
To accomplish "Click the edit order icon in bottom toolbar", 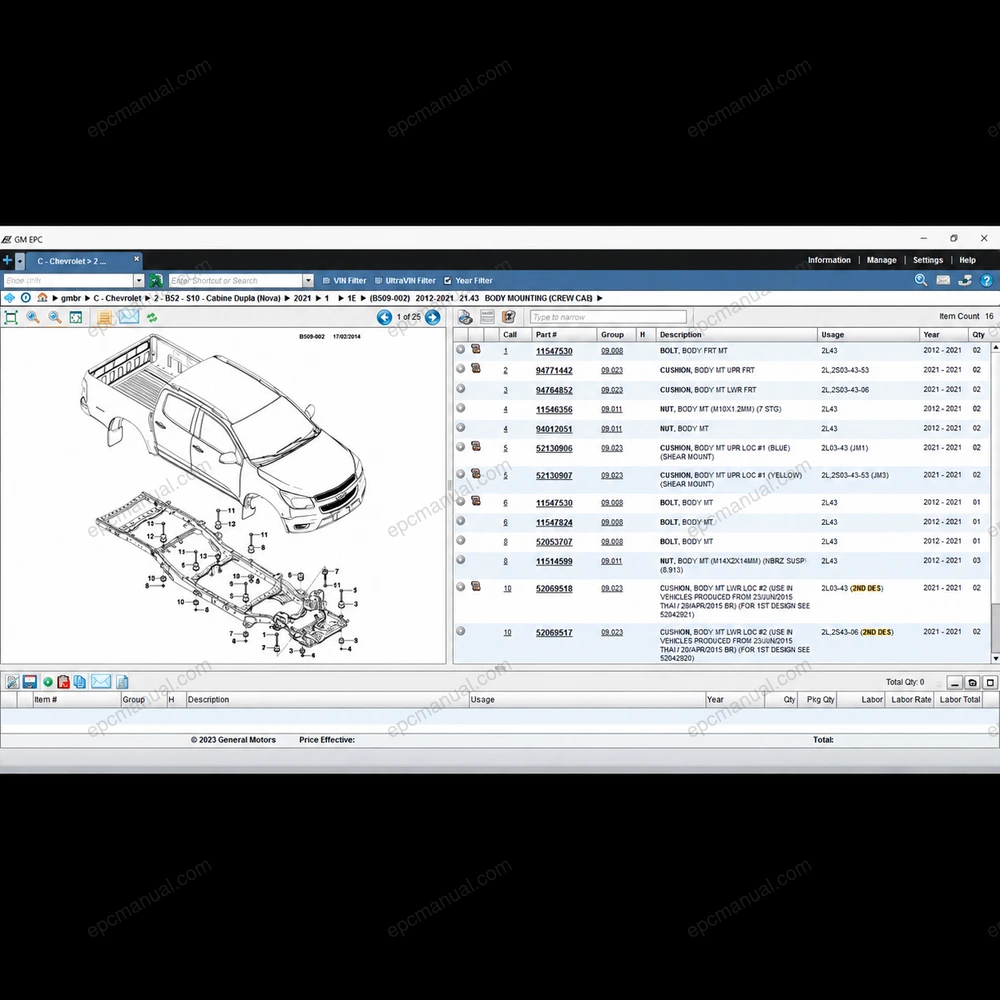I will point(12,682).
